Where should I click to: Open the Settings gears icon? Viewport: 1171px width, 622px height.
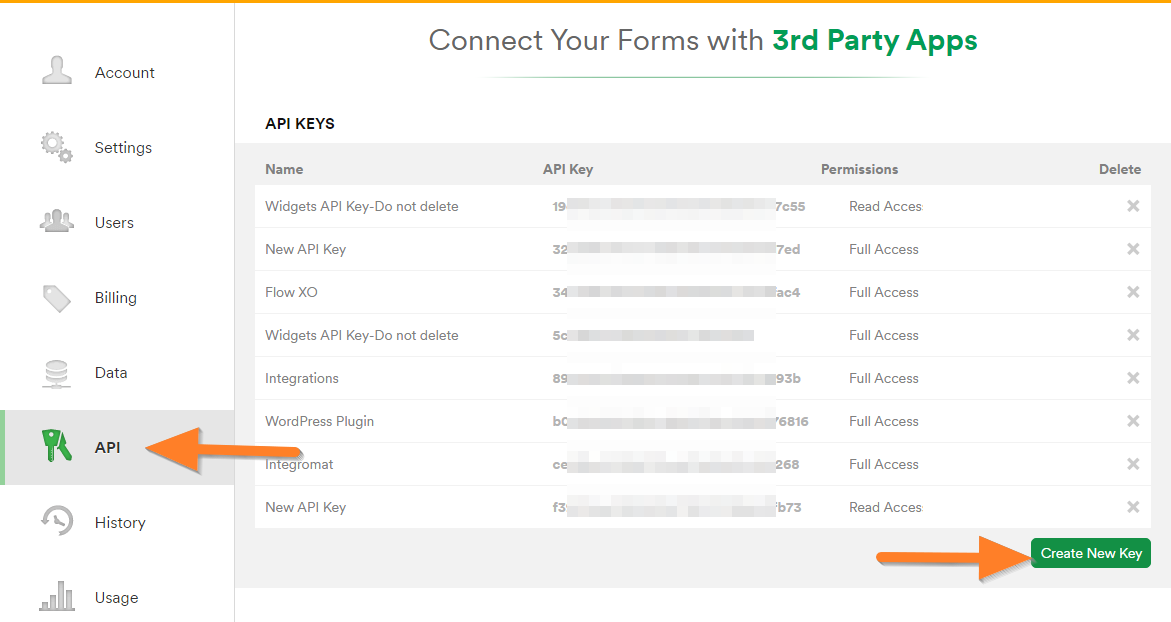[57, 147]
